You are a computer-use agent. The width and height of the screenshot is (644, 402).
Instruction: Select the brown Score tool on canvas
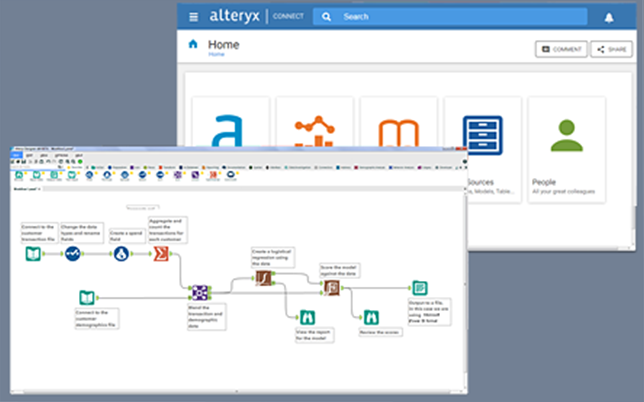tap(332, 288)
